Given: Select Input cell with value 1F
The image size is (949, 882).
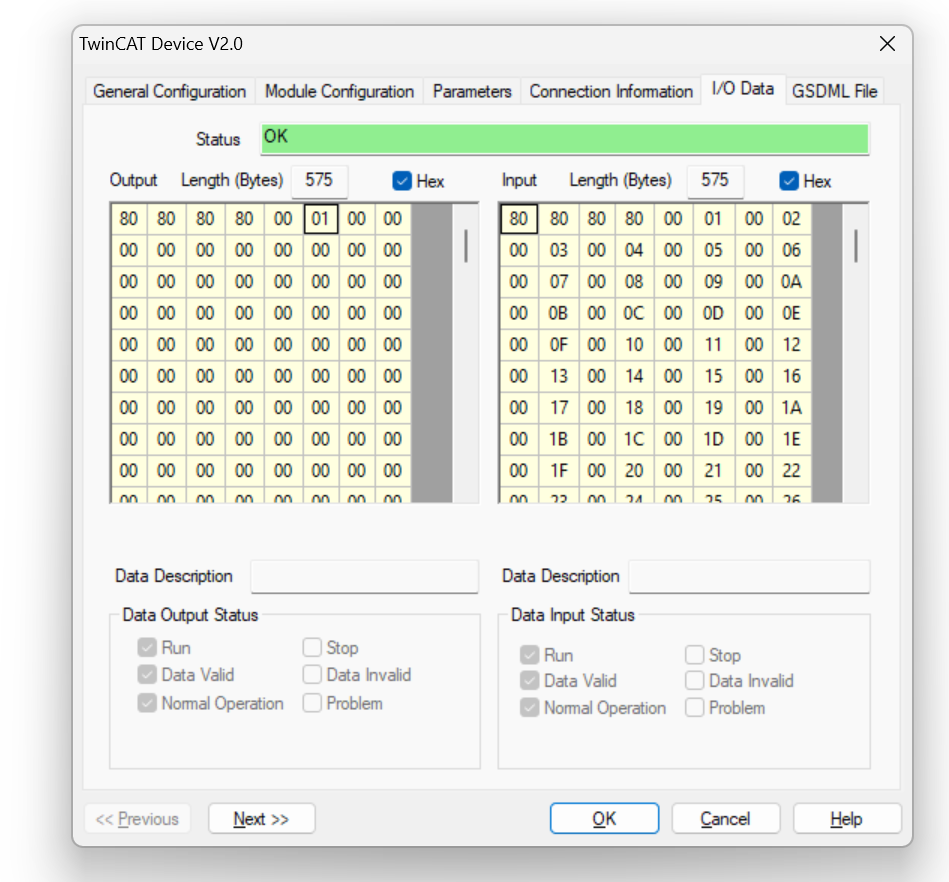Looking at the screenshot, I should [x=558, y=470].
